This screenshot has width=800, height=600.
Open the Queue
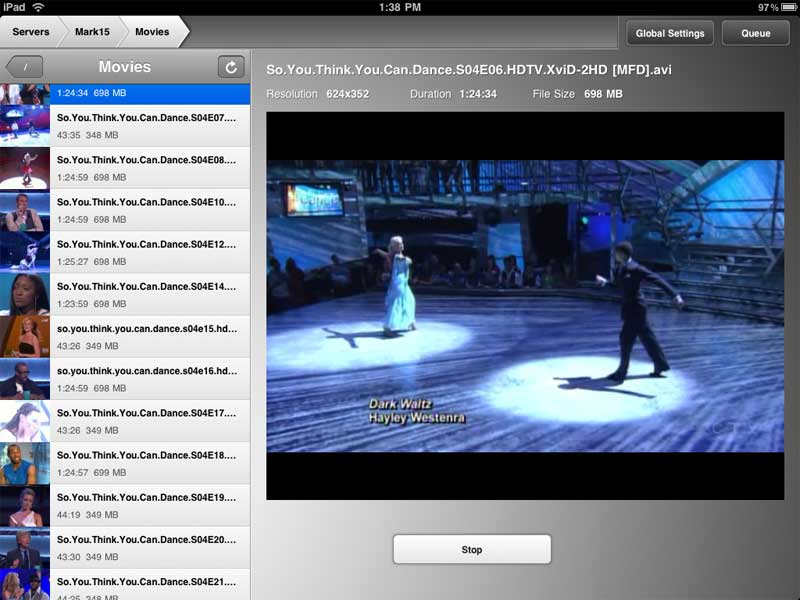tap(756, 33)
